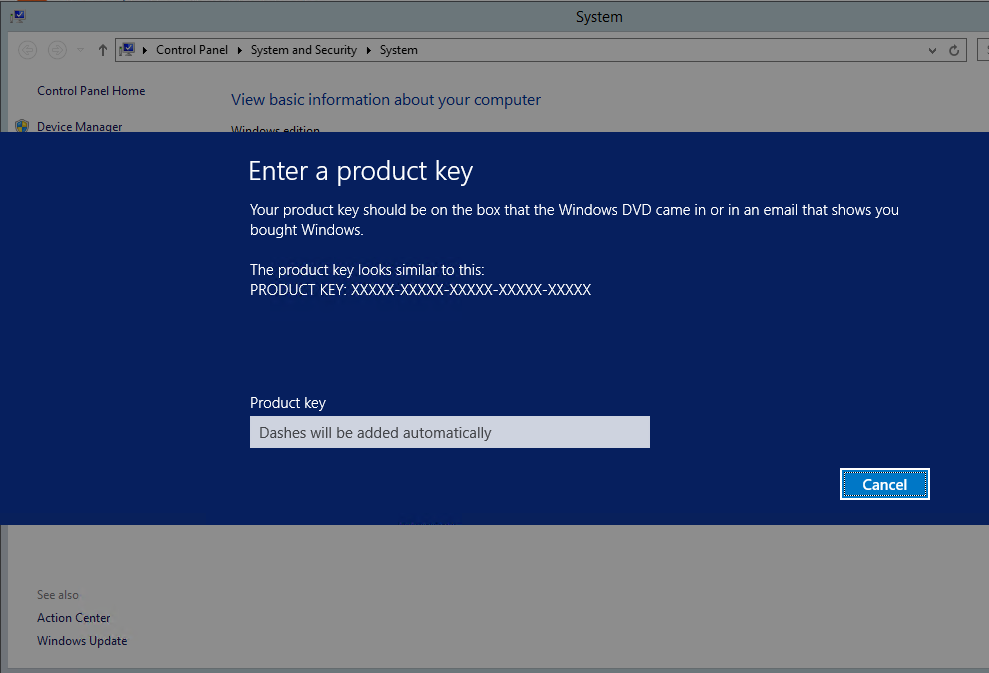
Task: Open the recent locations dropdown arrow
Action: point(80,50)
